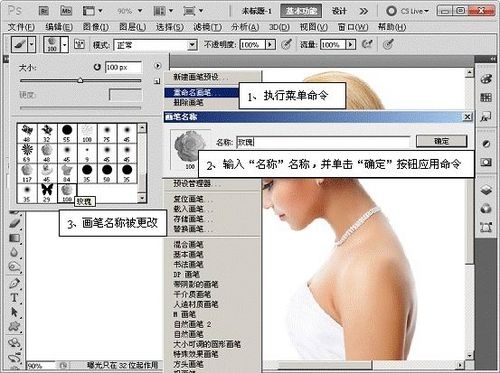Open the brush panel flyout menu arrow
Screen dimensions: 500x373
tap(157, 66)
